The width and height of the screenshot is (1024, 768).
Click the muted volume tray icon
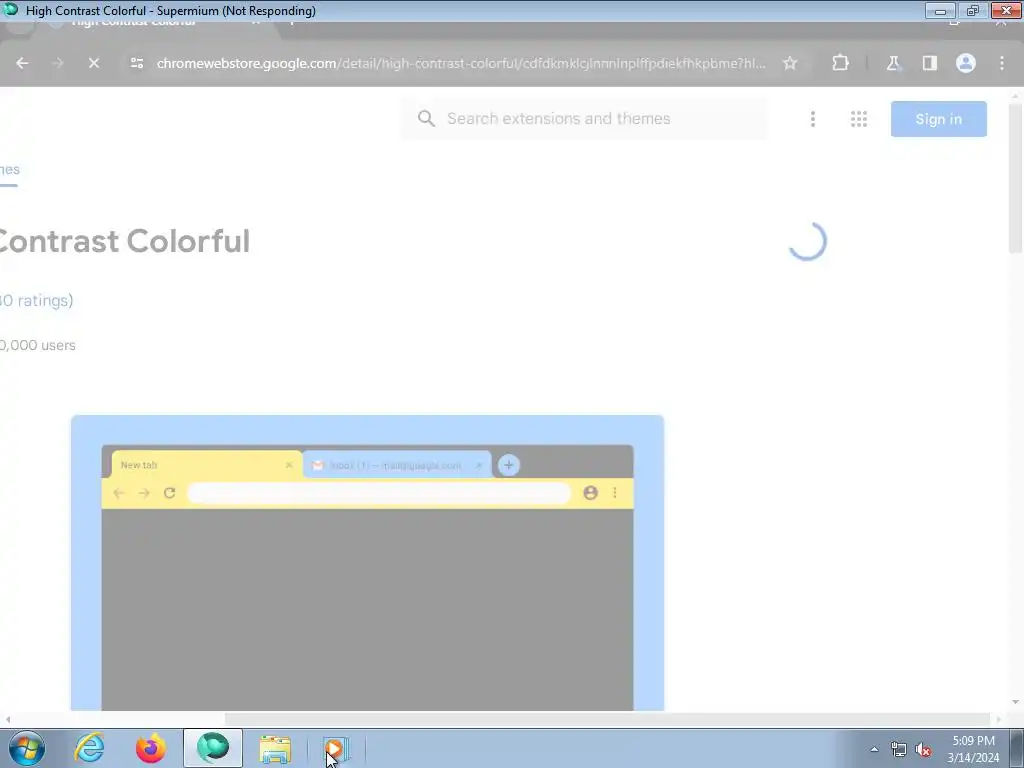pos(923,749)
